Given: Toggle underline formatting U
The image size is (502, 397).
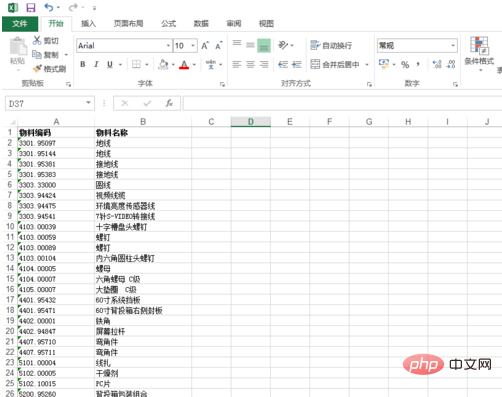Looking at the screenshot, I should point(110,64).
